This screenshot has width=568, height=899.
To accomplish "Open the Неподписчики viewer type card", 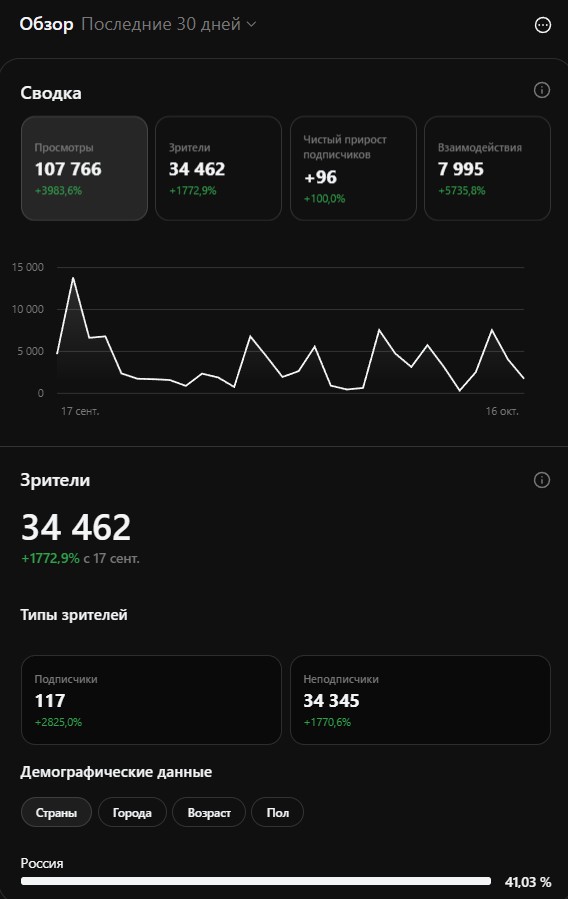I will pos(420,700).
